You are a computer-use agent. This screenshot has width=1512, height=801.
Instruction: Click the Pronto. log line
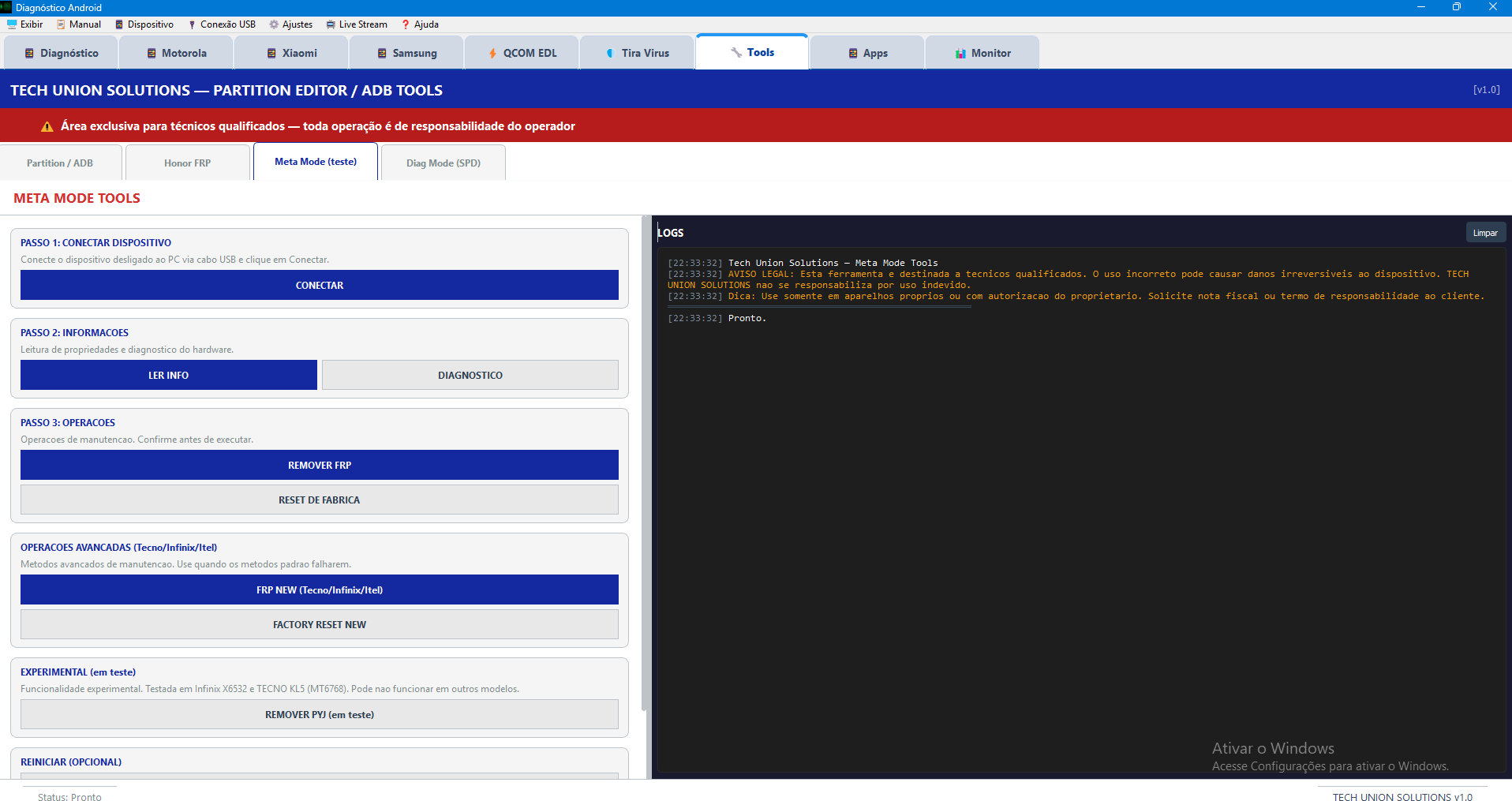point(747,319)
